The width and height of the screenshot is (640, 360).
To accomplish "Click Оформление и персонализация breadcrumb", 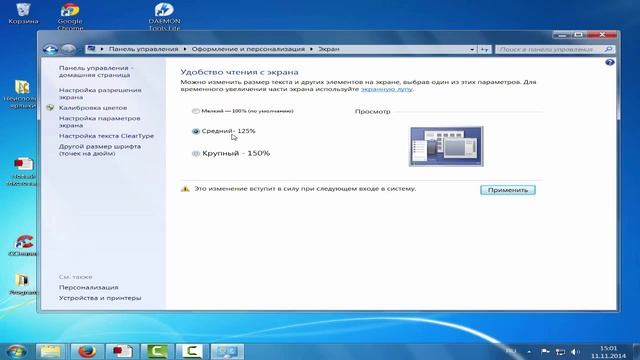I will (248, 49).
